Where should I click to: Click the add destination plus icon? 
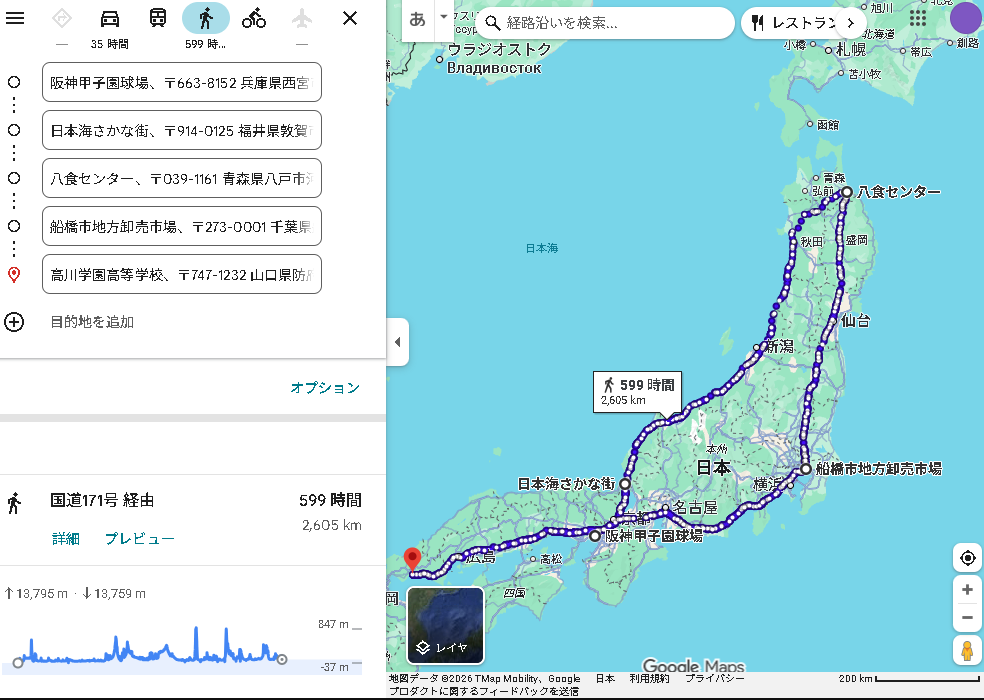click(x=14, y=322)
